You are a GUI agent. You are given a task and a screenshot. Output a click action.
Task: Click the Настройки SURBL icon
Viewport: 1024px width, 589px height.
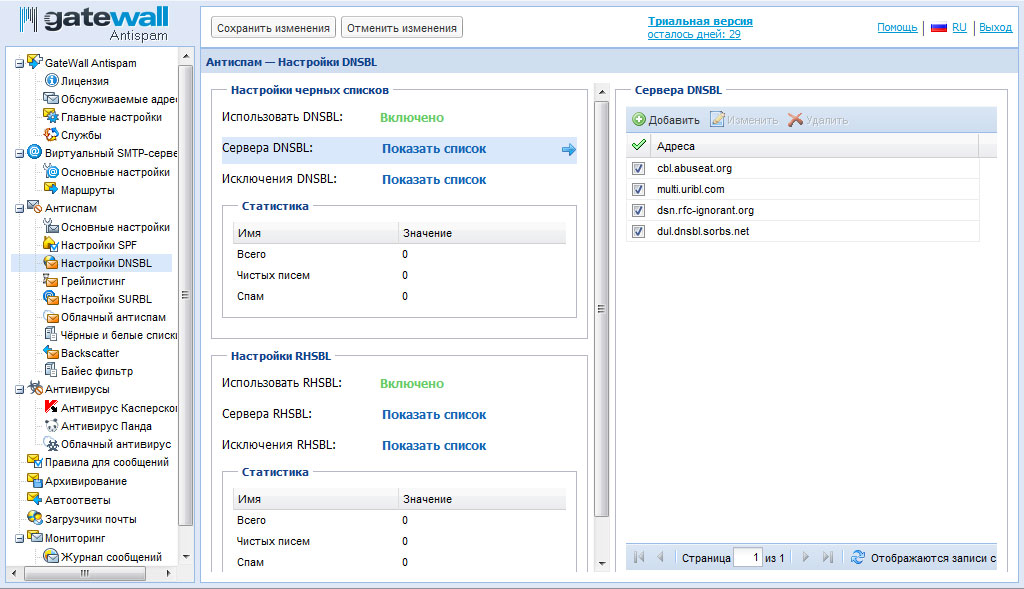(51, 298)
